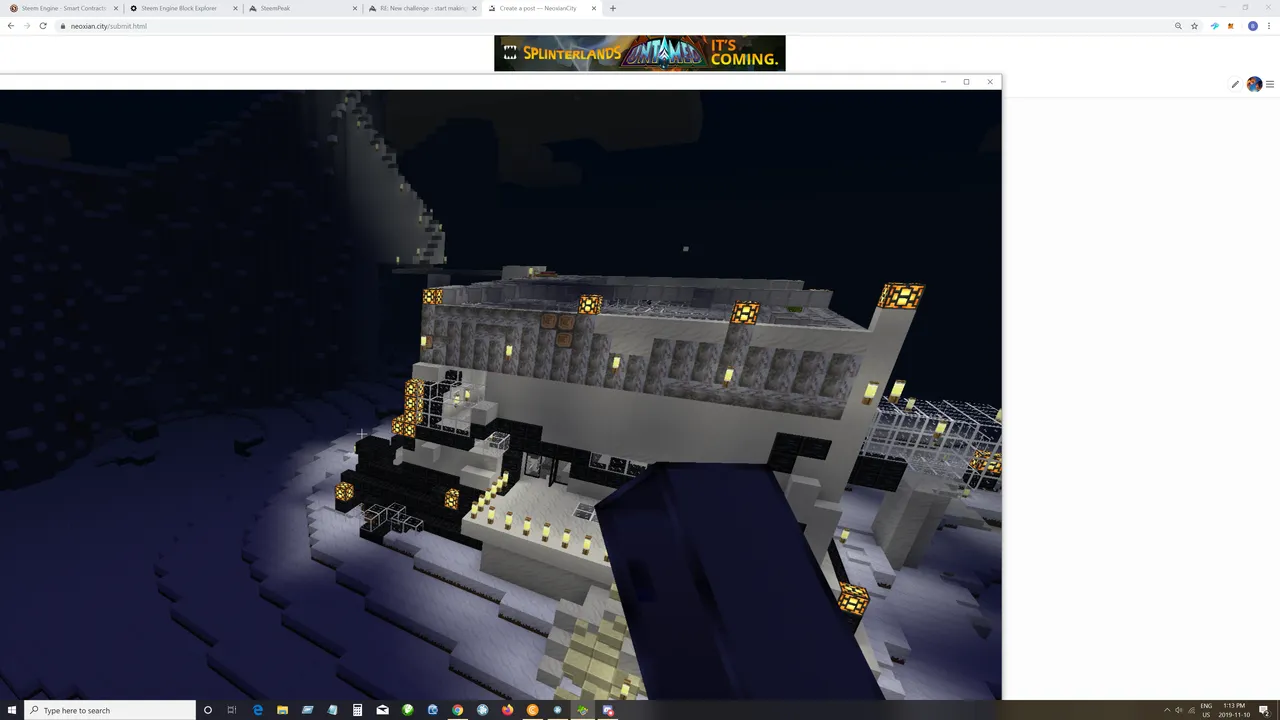Open Task View on the taskbar
This screenshot has height=720, width=1280.
click(232, 710)
